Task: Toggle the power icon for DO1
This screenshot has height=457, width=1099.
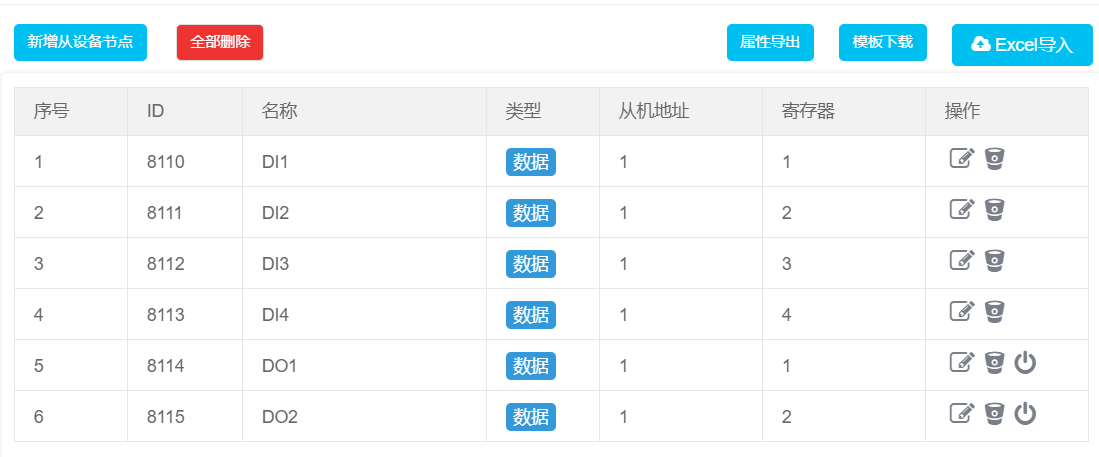Action: pos(1025,362)
